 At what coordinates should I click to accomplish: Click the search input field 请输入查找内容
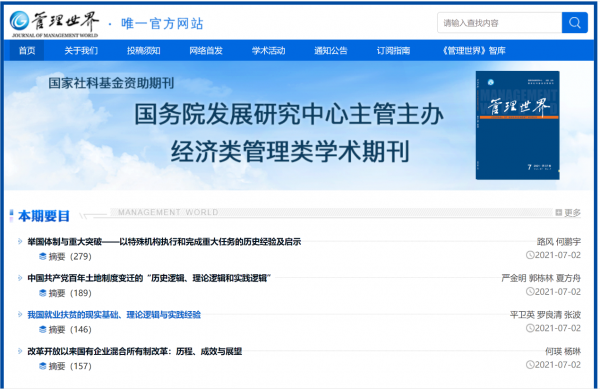[499, 23]
